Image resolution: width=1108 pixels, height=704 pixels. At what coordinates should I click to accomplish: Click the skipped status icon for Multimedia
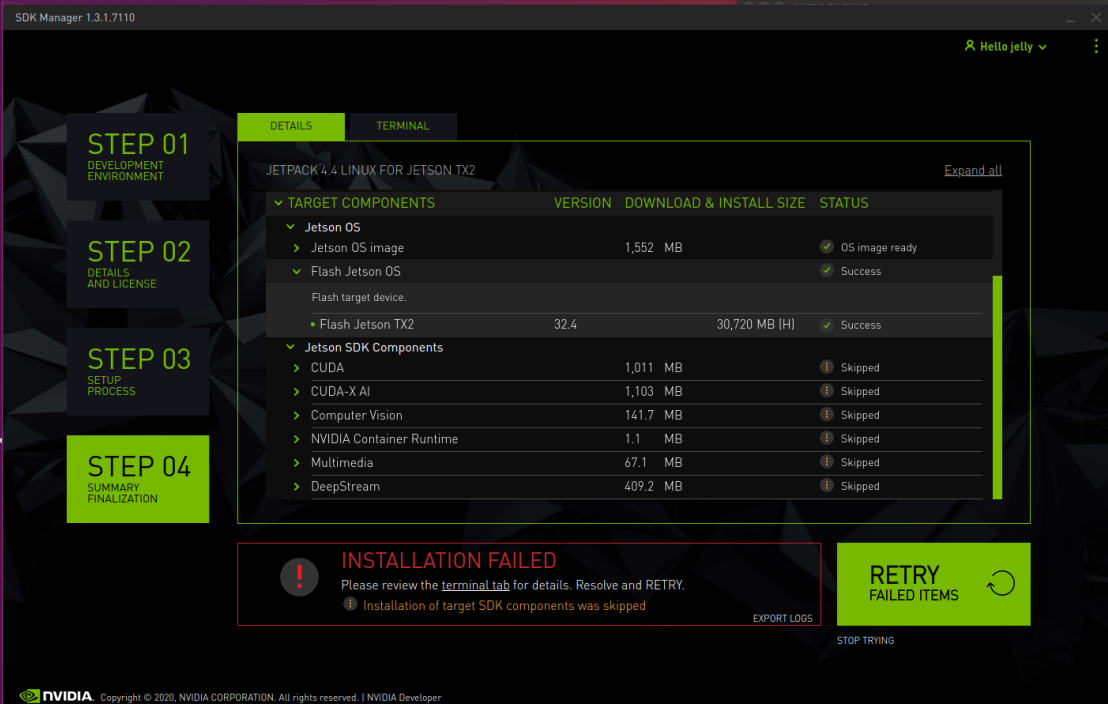(826, 462)
